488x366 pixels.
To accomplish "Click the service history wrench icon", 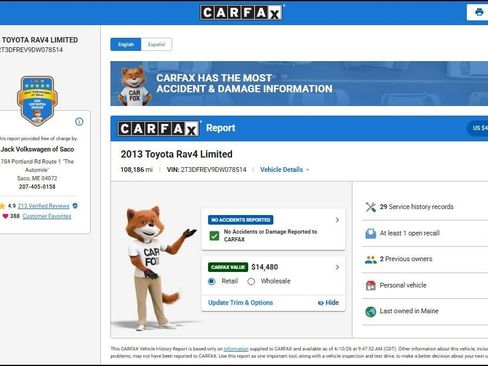I will coord(371,207).
